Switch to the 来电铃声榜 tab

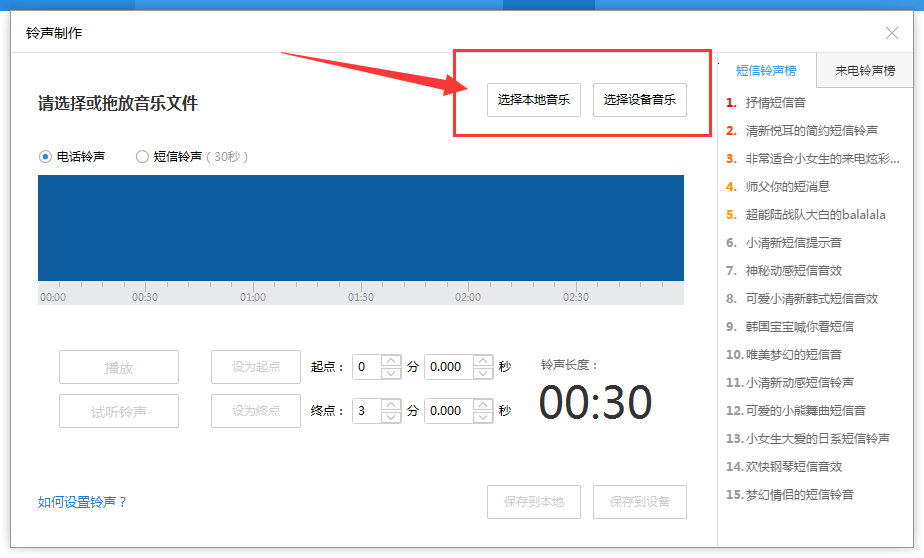865,70
